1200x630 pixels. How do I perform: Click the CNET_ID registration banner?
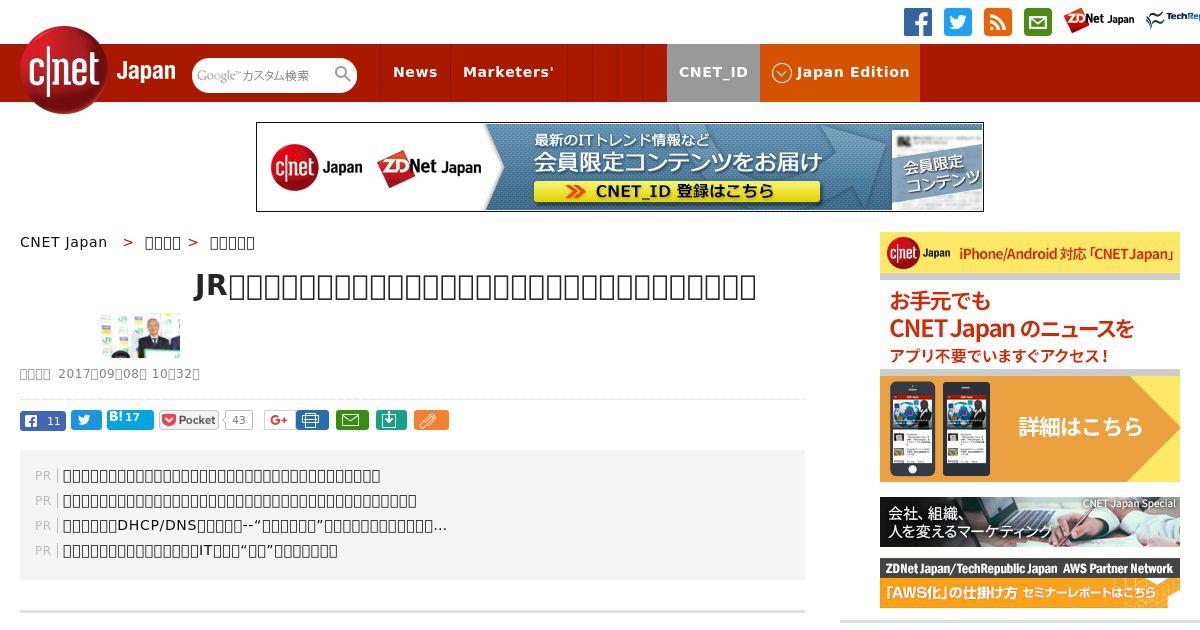(620, 167)
